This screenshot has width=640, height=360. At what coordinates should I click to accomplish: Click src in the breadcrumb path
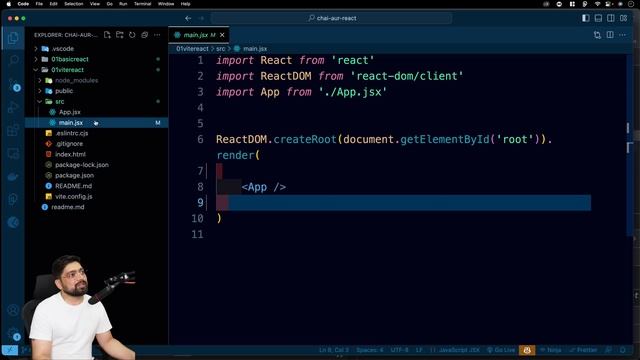coord(221,49)
